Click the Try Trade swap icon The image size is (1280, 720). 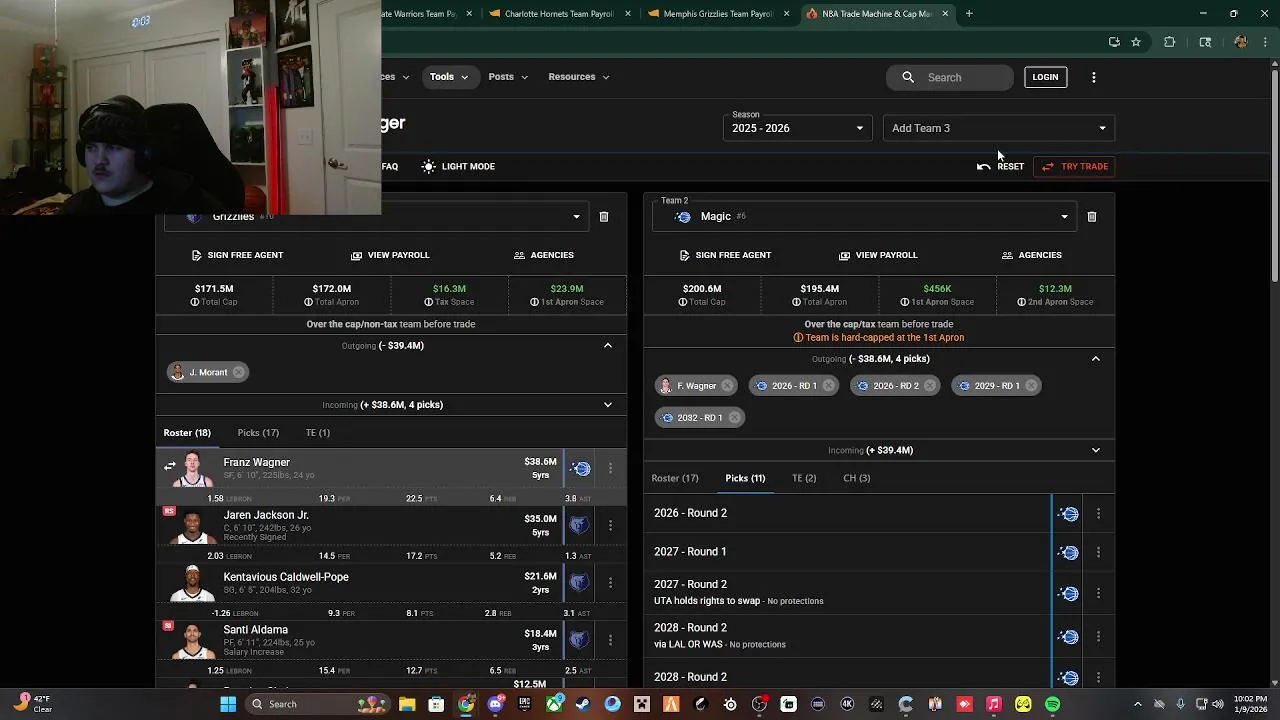coord(1047,166)
